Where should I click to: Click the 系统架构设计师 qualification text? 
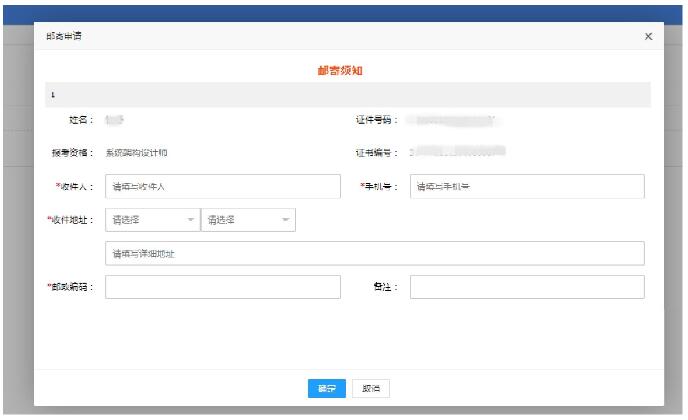point(143,154)
